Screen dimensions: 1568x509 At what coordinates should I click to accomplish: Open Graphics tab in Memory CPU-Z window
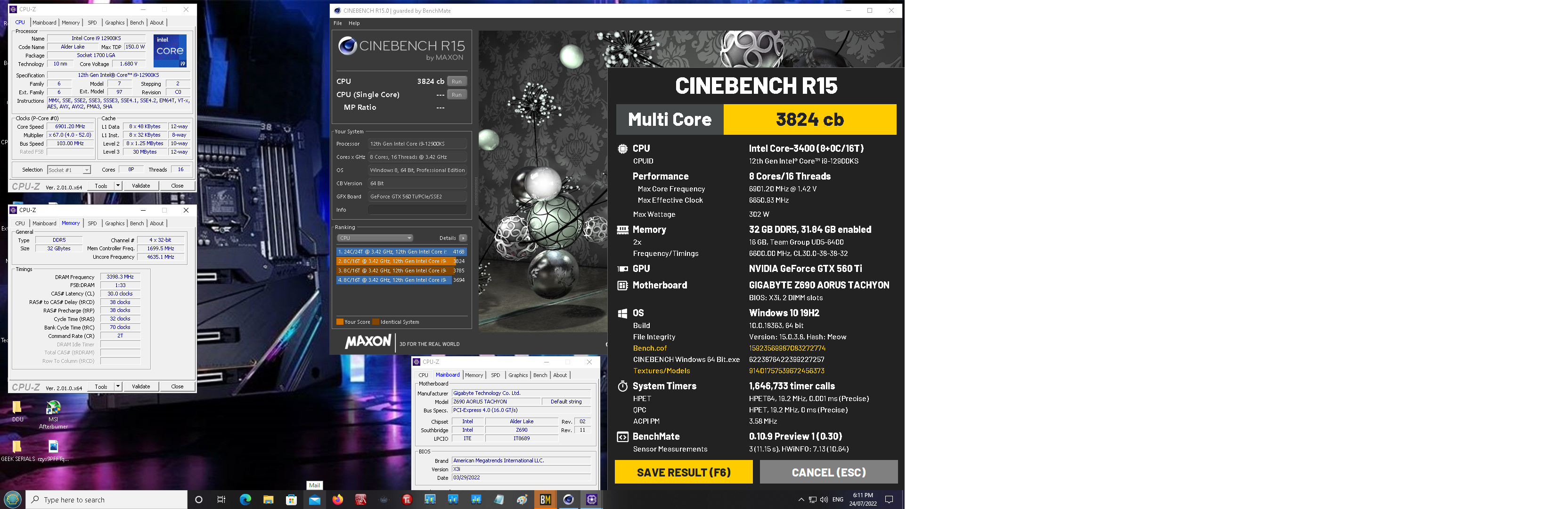114,223
